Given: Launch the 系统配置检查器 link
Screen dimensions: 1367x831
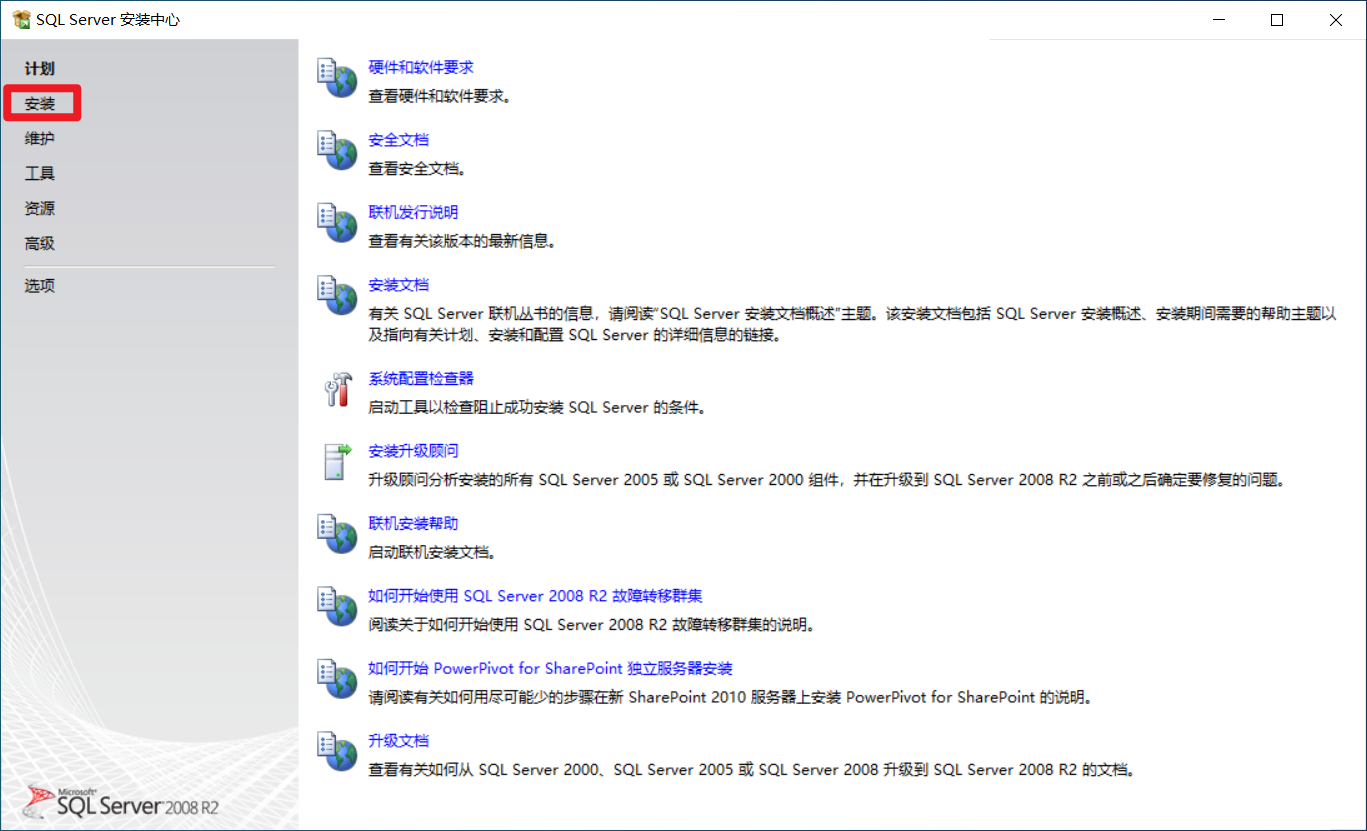Looking at the screenshot, I should pyautogui.click(x=421, y=379).
